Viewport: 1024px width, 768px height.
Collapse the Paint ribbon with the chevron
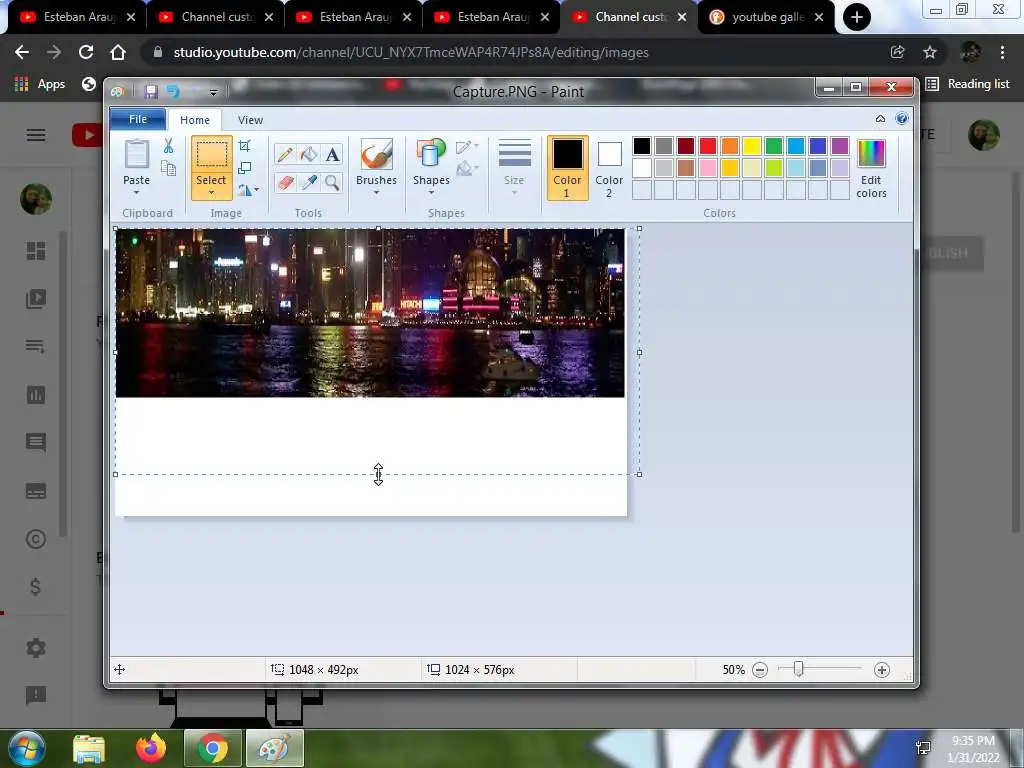[x=880, y=119]
